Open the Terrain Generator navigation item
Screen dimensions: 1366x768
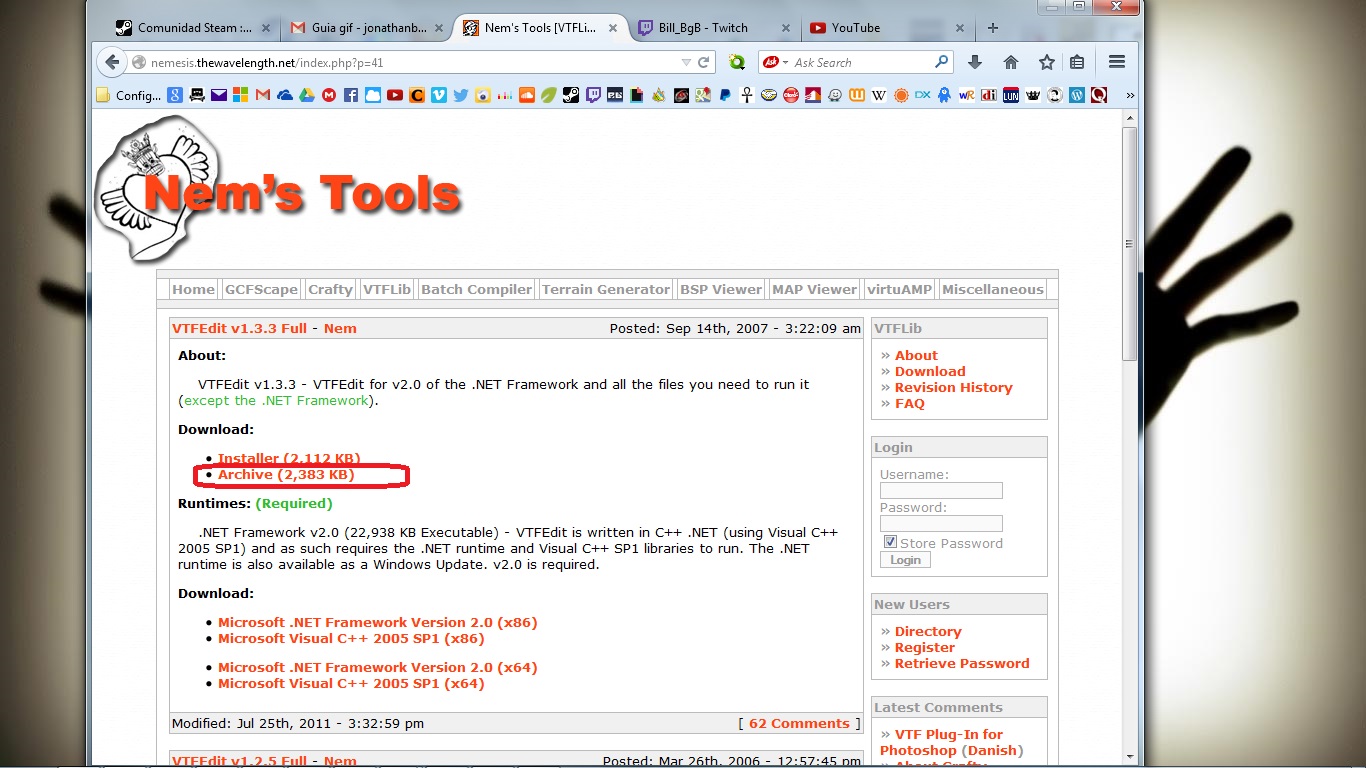click(x=606, y=289)
